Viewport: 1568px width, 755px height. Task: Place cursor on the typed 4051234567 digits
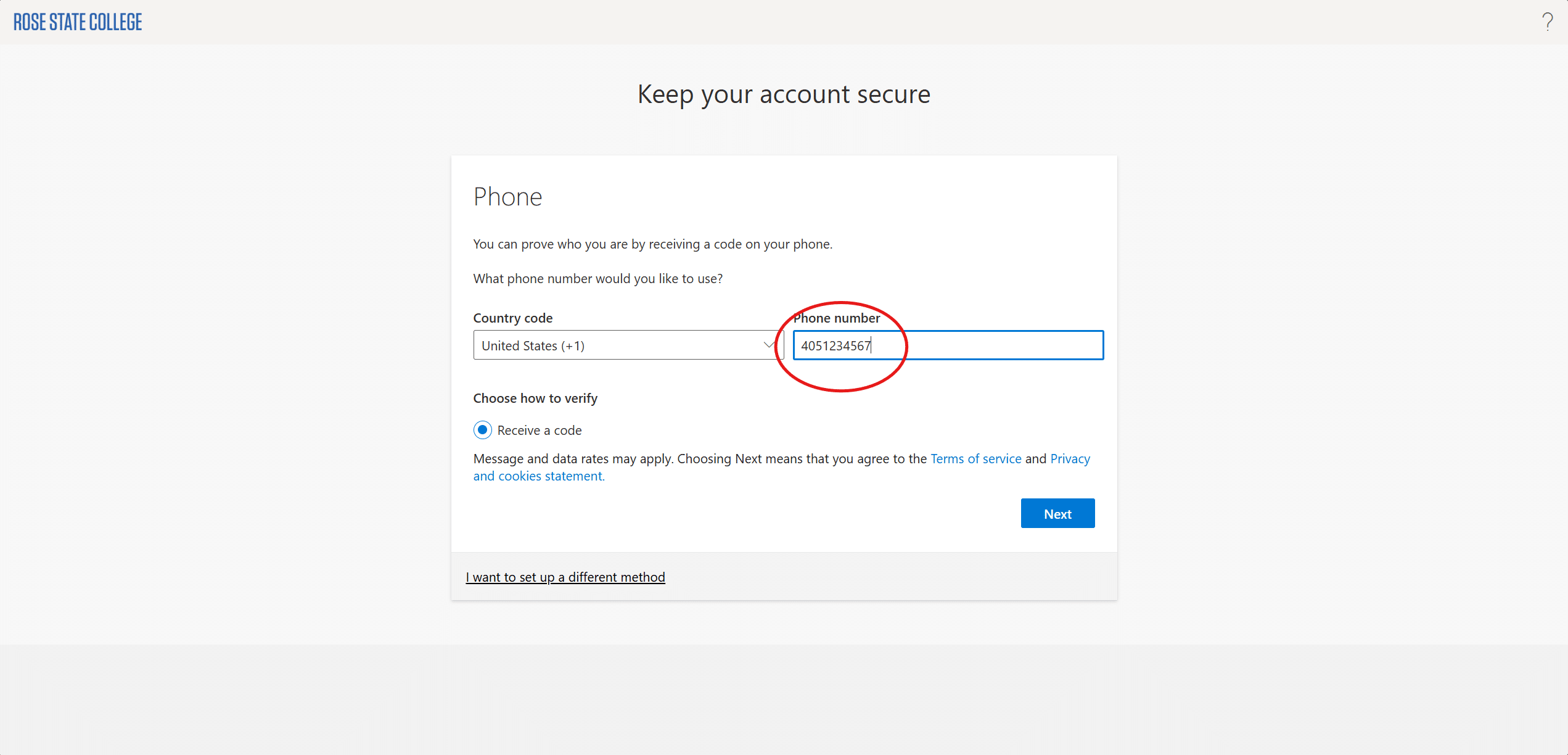(835, 346)
